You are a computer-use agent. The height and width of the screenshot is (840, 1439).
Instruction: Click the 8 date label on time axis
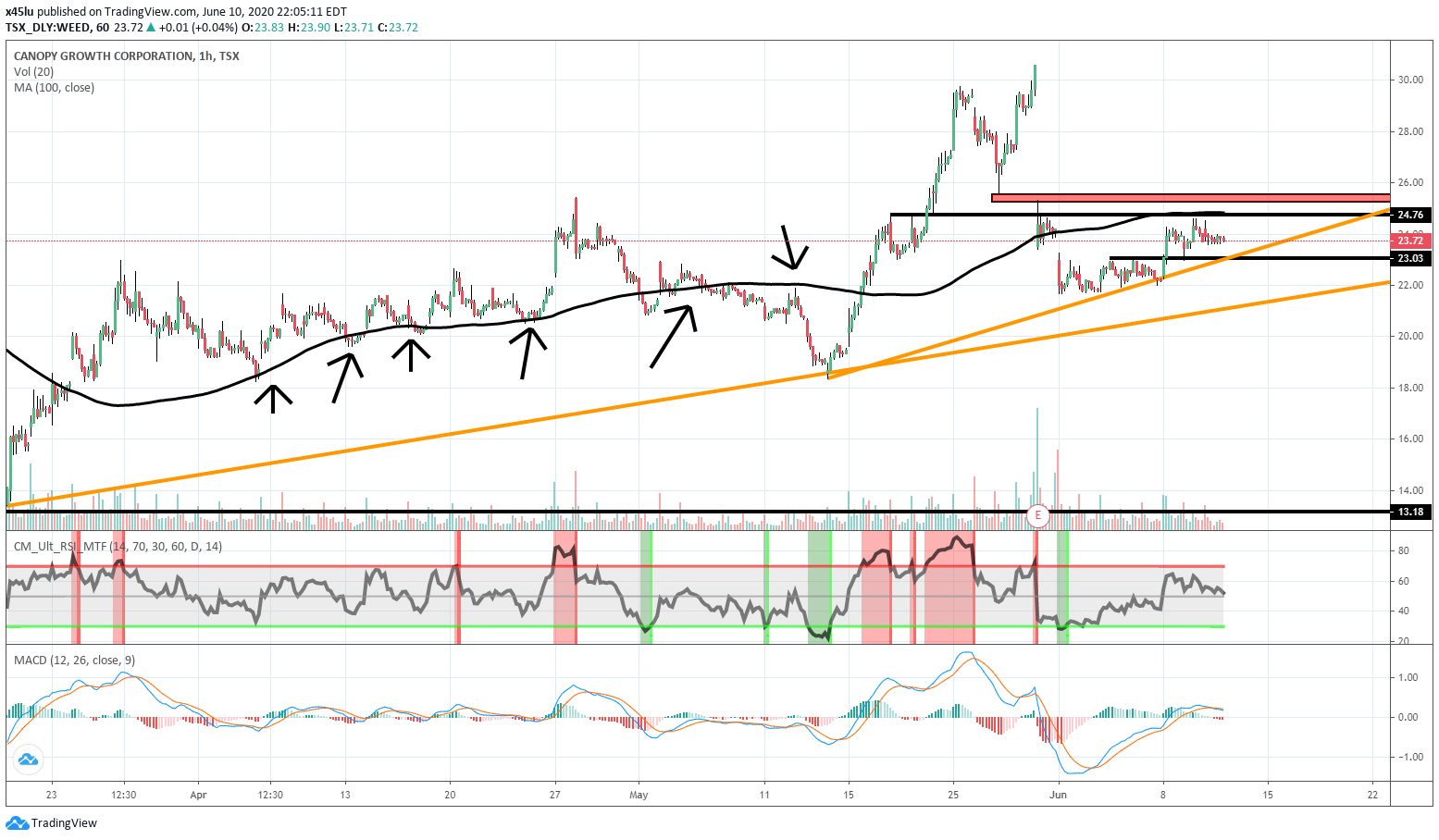1163,795
